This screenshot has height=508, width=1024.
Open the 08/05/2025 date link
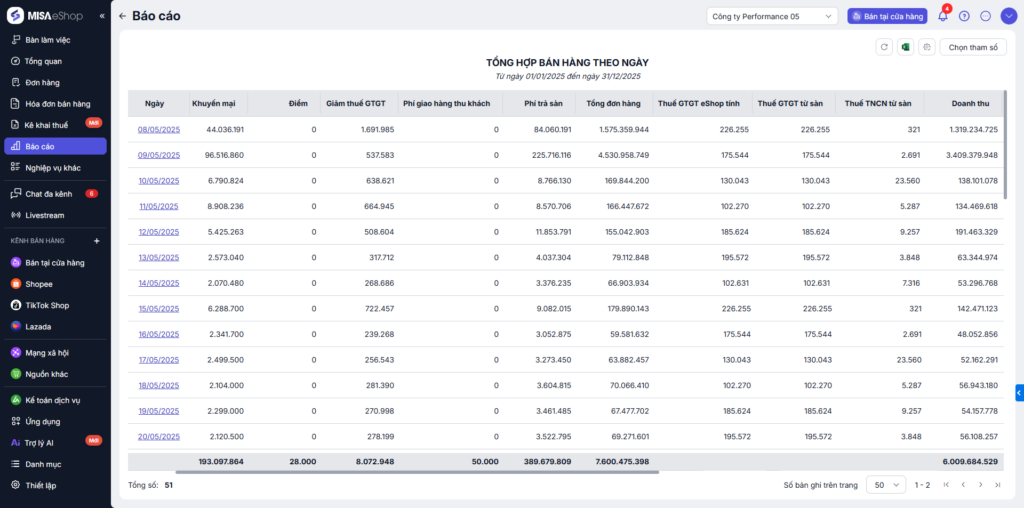point(158,129)
